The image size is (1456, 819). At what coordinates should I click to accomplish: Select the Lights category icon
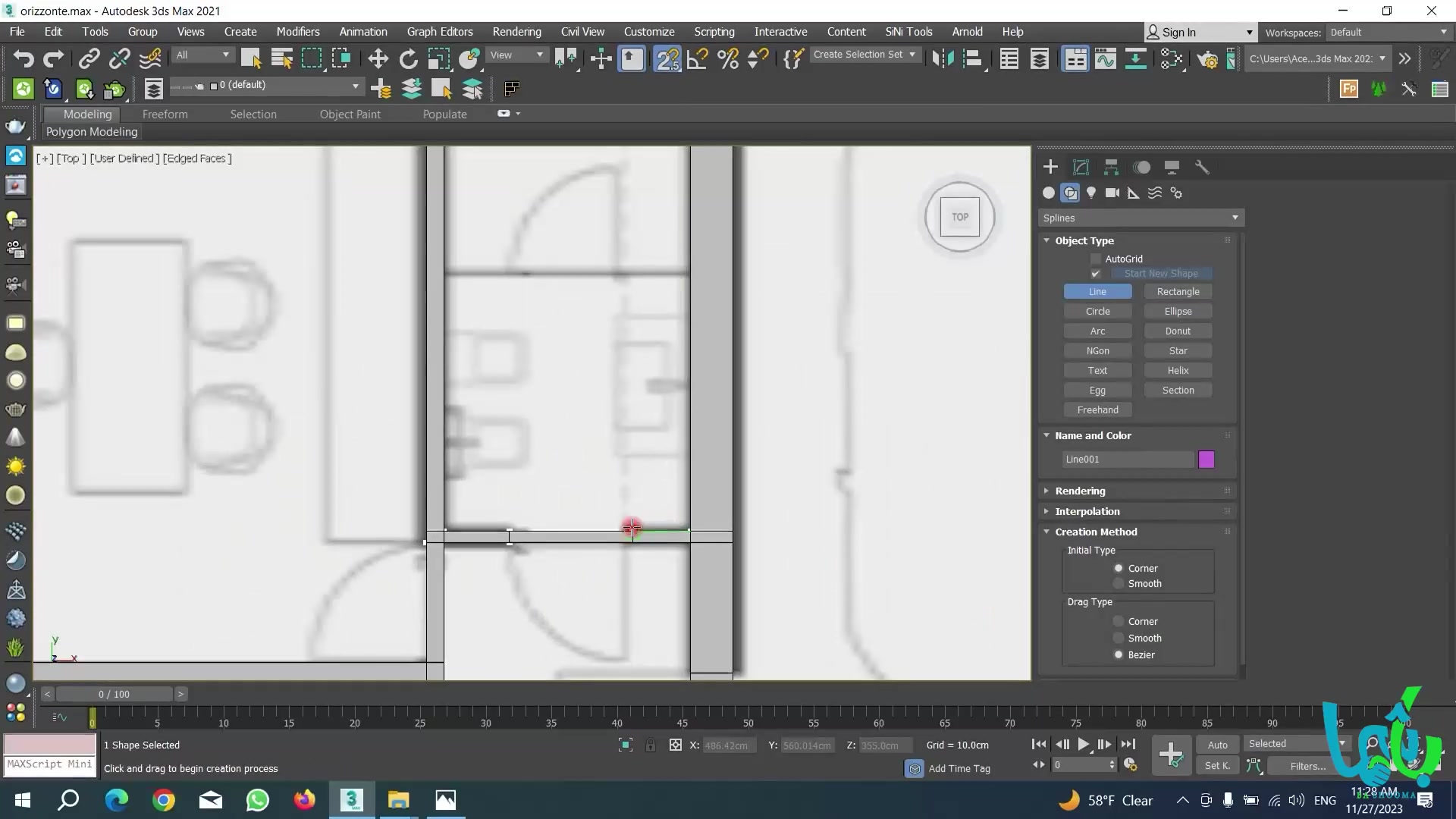point(1091,193)
